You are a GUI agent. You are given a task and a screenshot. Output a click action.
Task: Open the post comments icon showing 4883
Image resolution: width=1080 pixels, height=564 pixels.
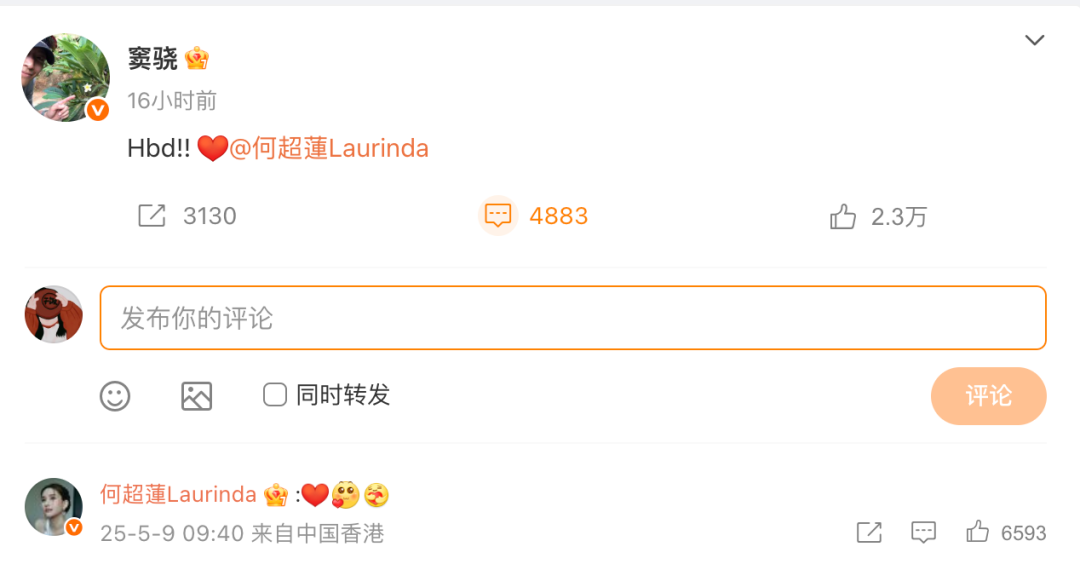click(497, 216)
